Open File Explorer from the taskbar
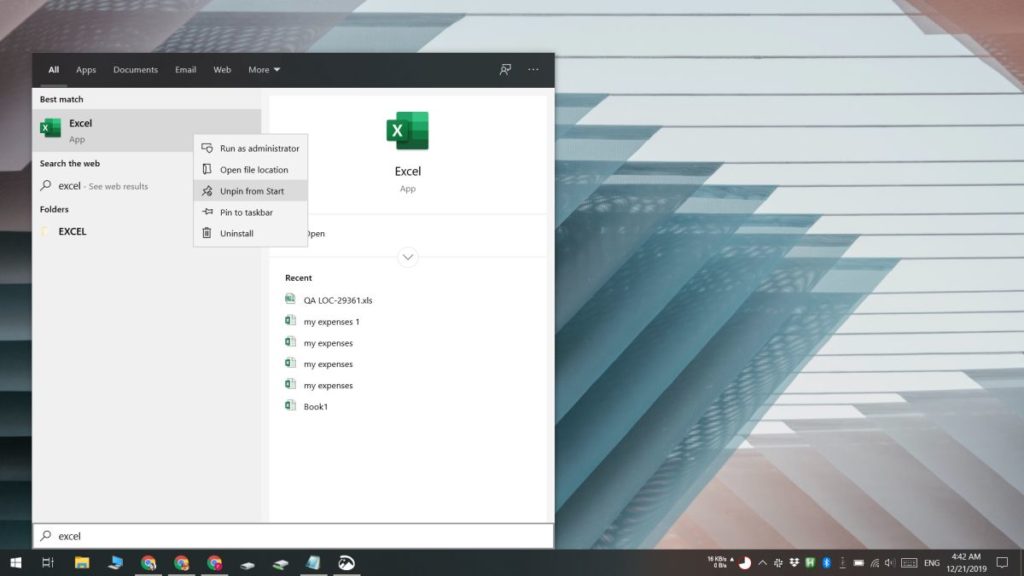Image resolution: width=1024 pixels, height=576 pixels. click(82, 562)
